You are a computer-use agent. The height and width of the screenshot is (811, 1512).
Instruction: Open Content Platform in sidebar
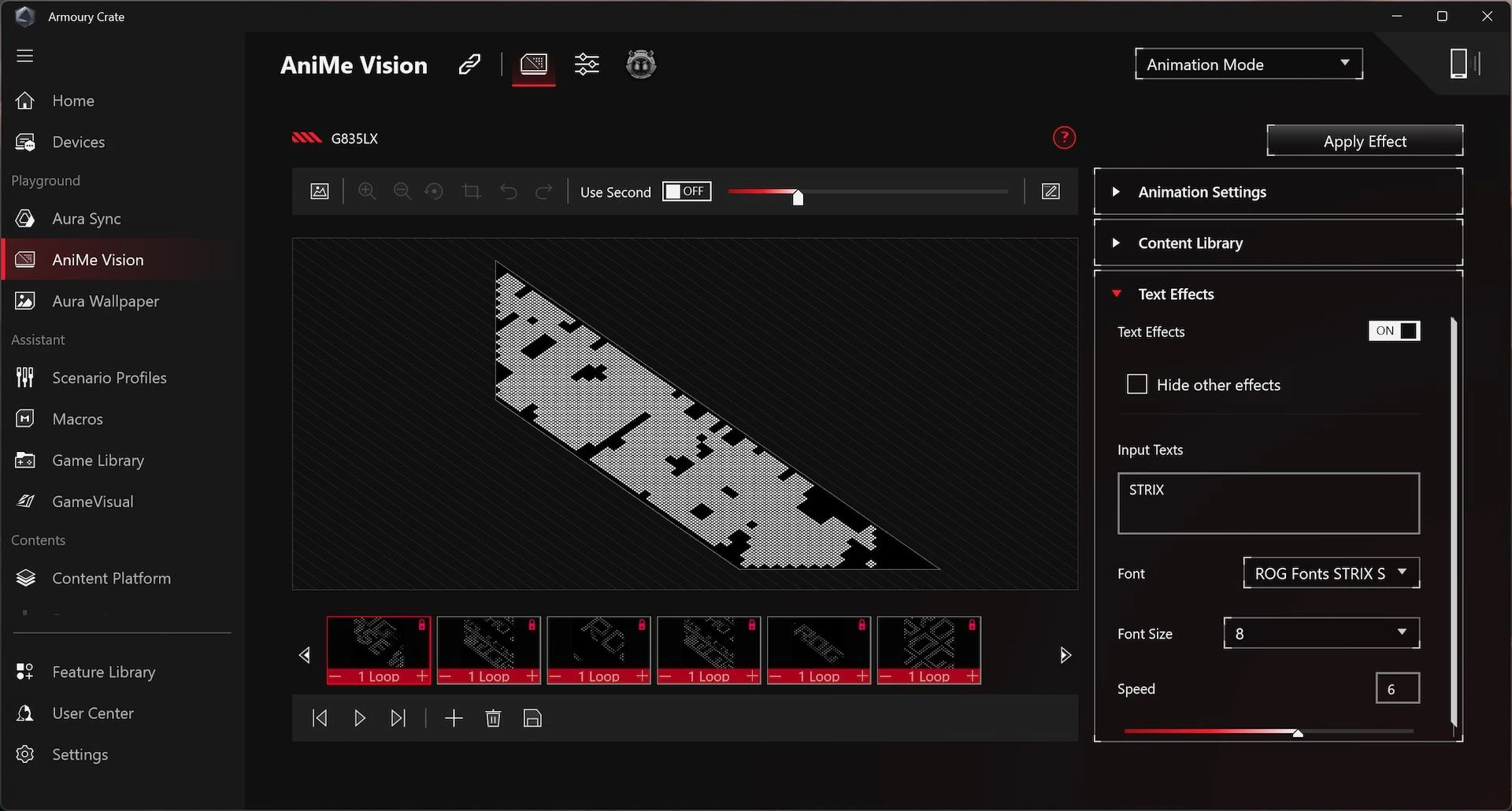click(111, 578)
